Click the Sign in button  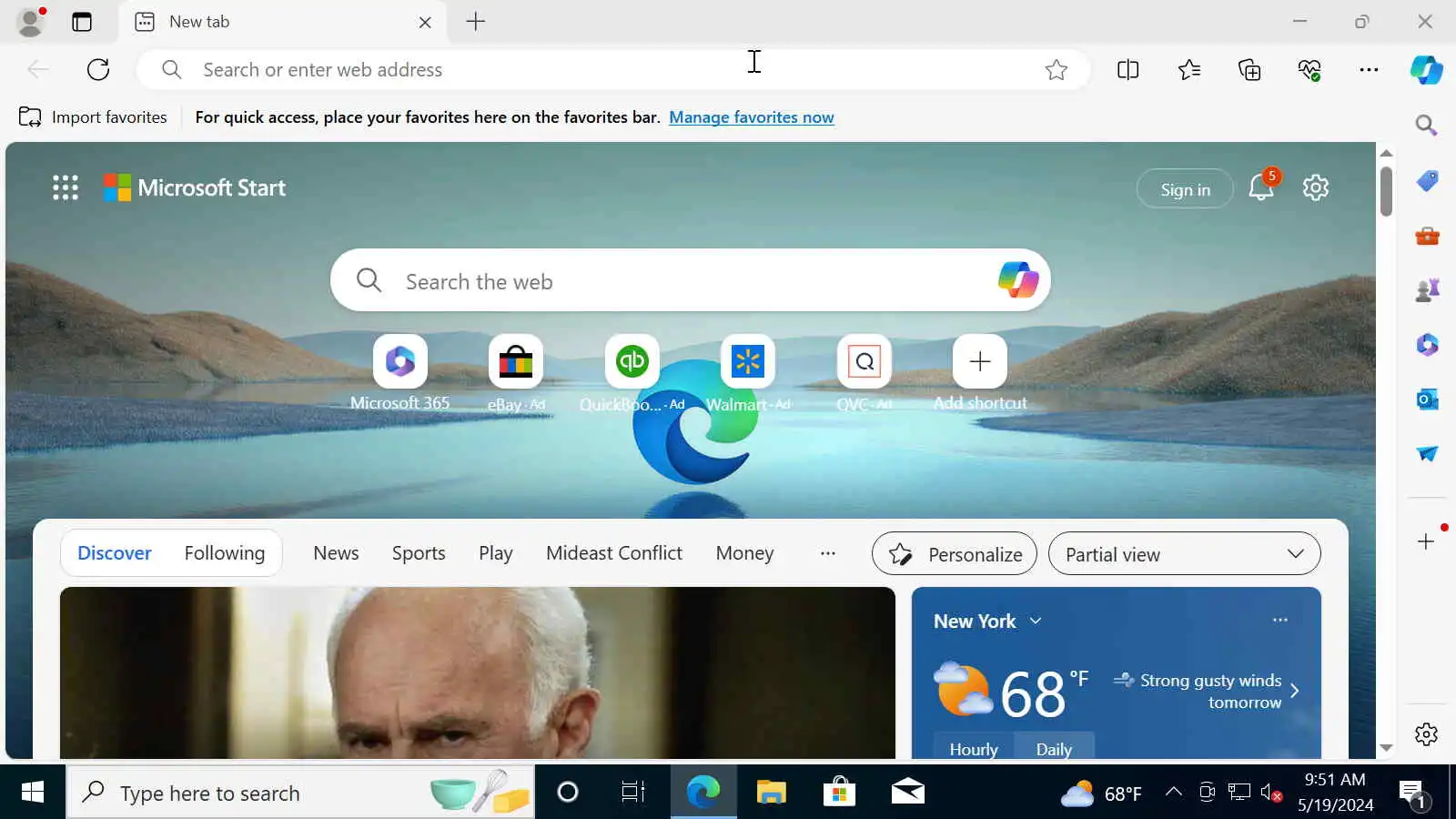point(1185,189)
